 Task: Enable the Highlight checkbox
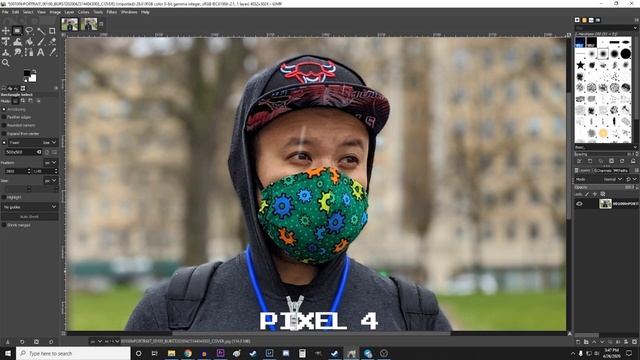pyautogui.click(x=4, y=197)
